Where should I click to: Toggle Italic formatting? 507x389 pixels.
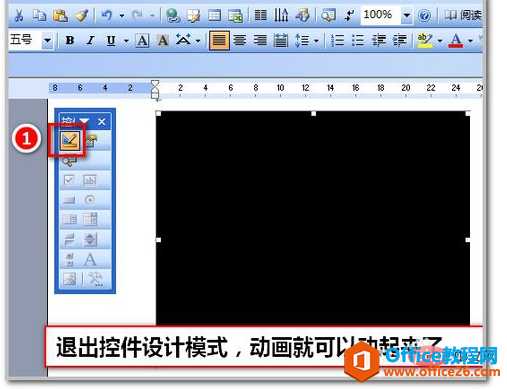(x=90, y=41)
